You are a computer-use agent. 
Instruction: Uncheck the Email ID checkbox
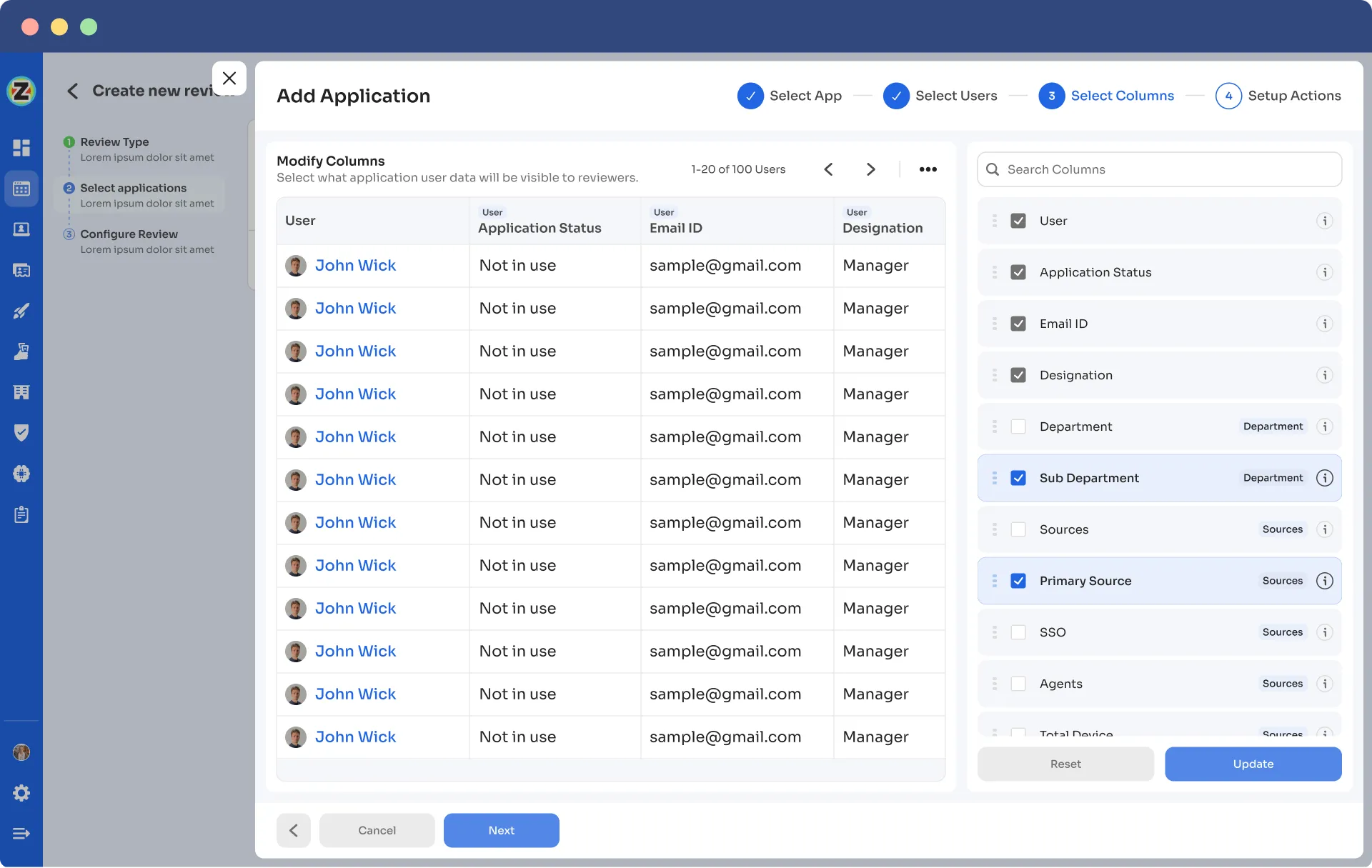coord(1018,324)
